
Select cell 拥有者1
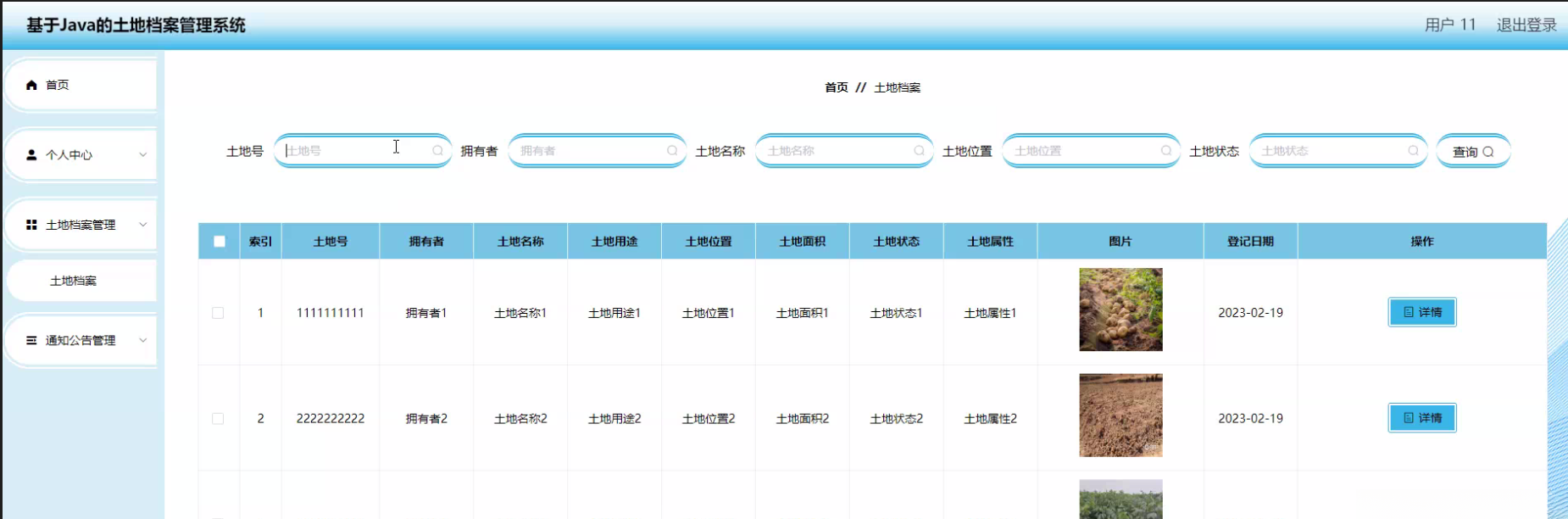pyautogui.click(x=426, y=313)
